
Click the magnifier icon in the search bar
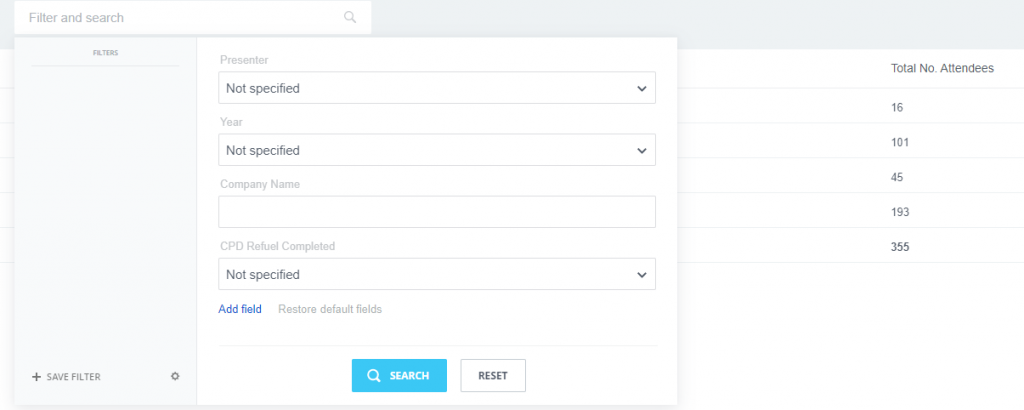349,17
